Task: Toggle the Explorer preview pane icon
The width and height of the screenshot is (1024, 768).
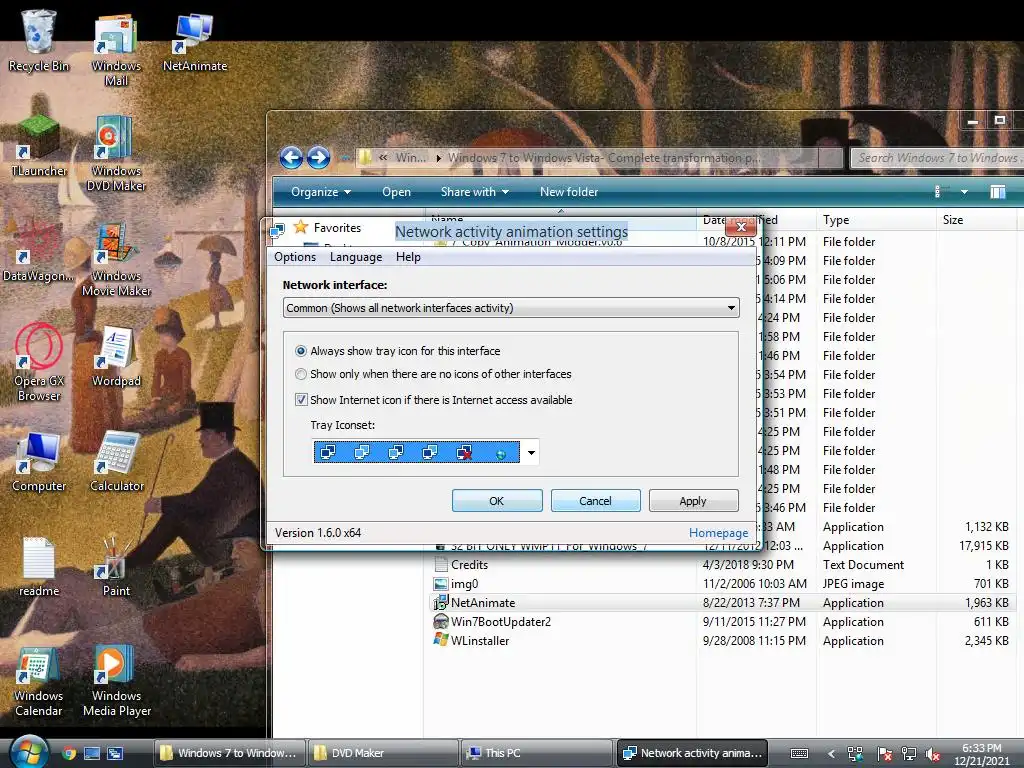Action: coord(998,191)
